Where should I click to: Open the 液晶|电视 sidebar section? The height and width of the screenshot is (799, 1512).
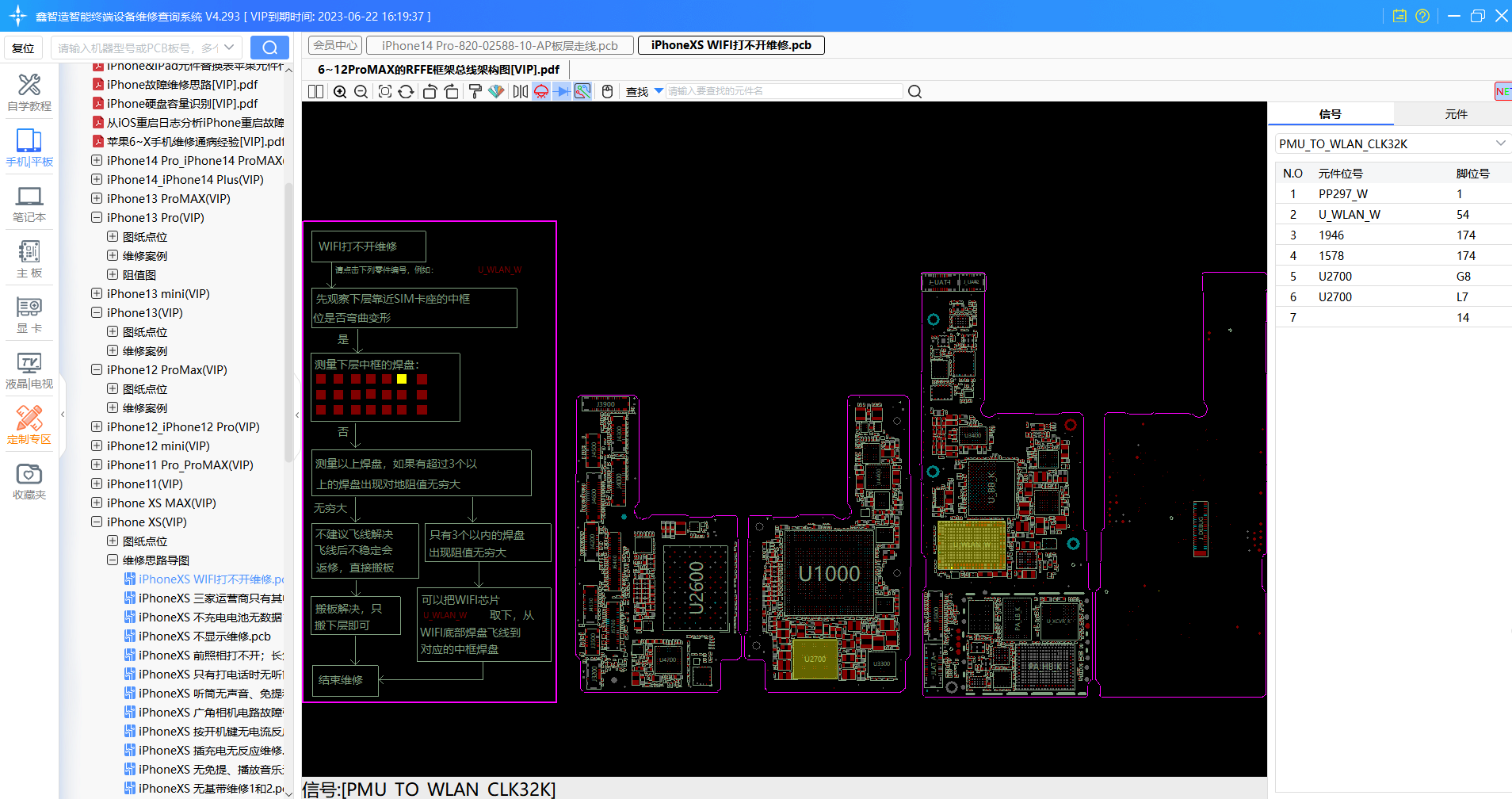[29, 371]
